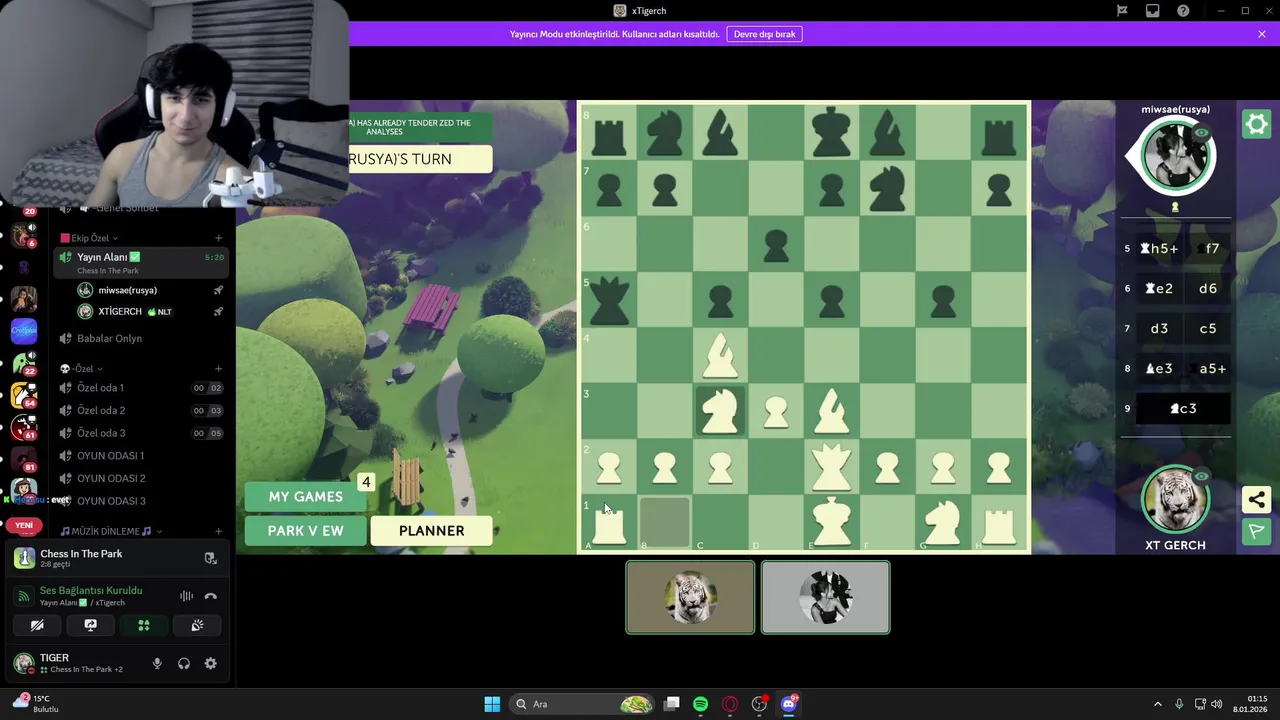Click the tiger participant thumbnail below board

tap(690, 597)
